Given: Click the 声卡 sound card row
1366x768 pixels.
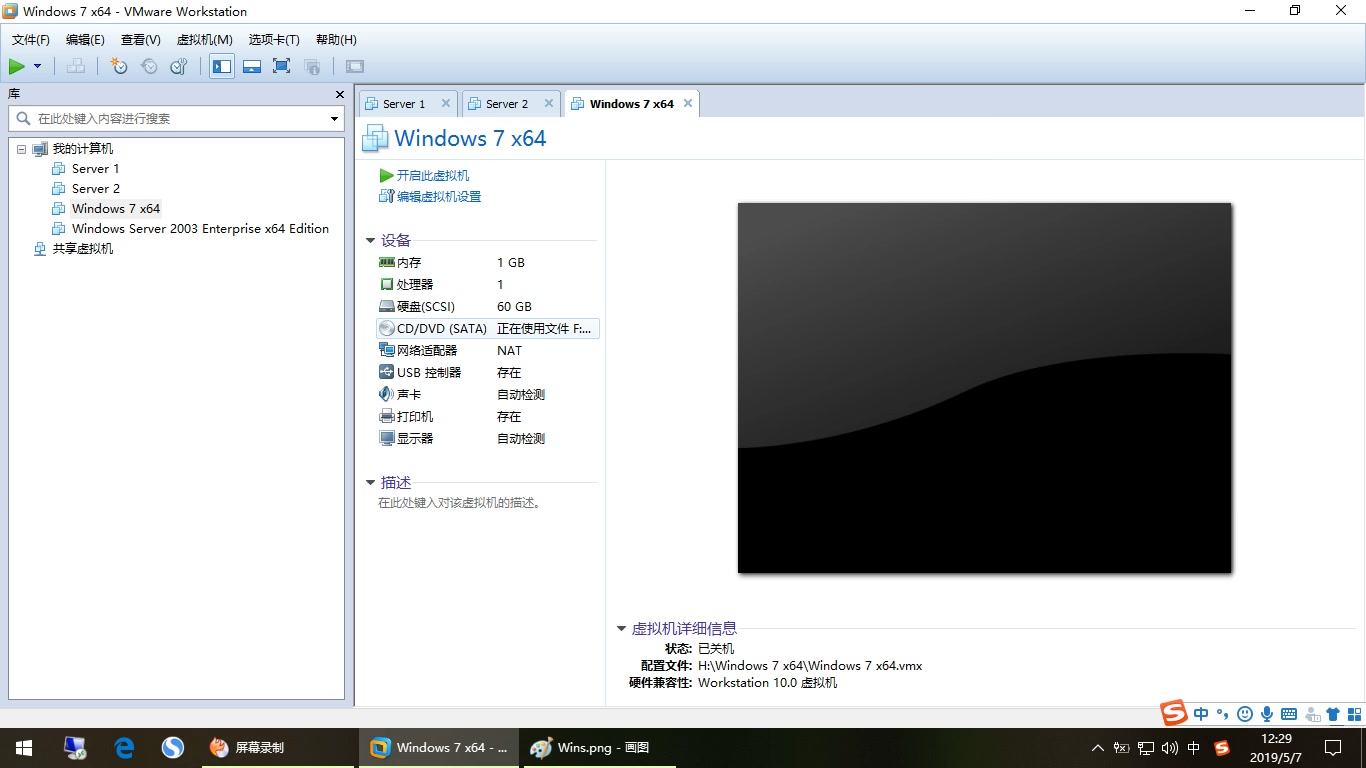Looking at the screenshot, I should pos(488,395).
